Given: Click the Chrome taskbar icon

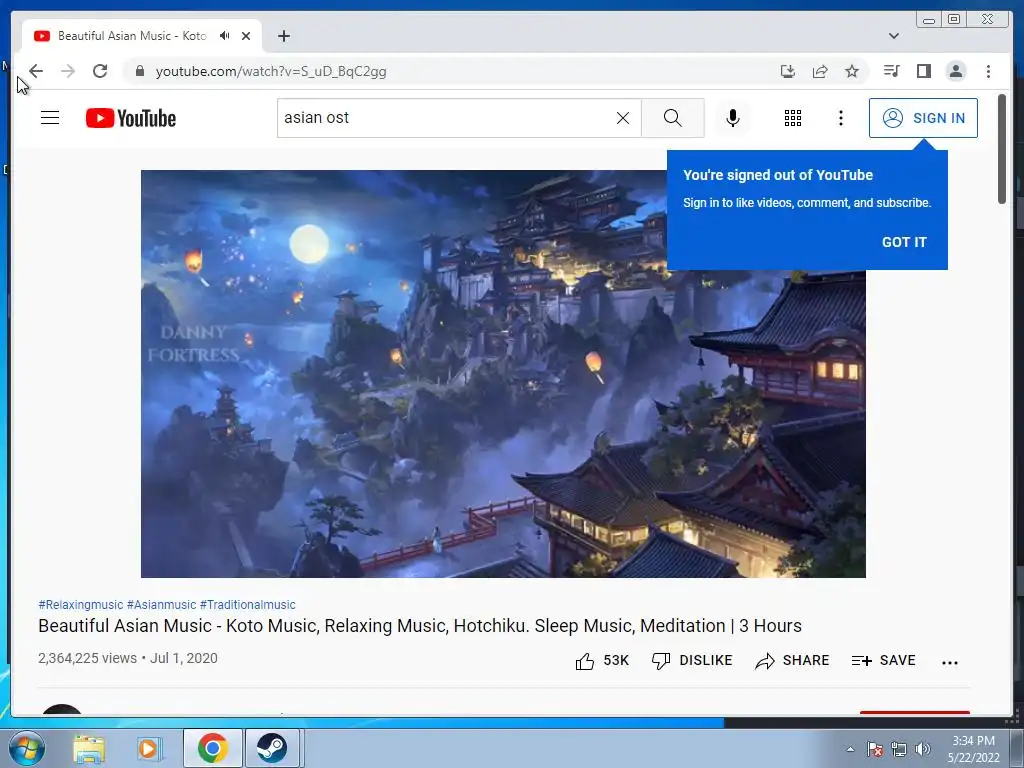Looking at the screenshot, I should [x=212, y=748].
